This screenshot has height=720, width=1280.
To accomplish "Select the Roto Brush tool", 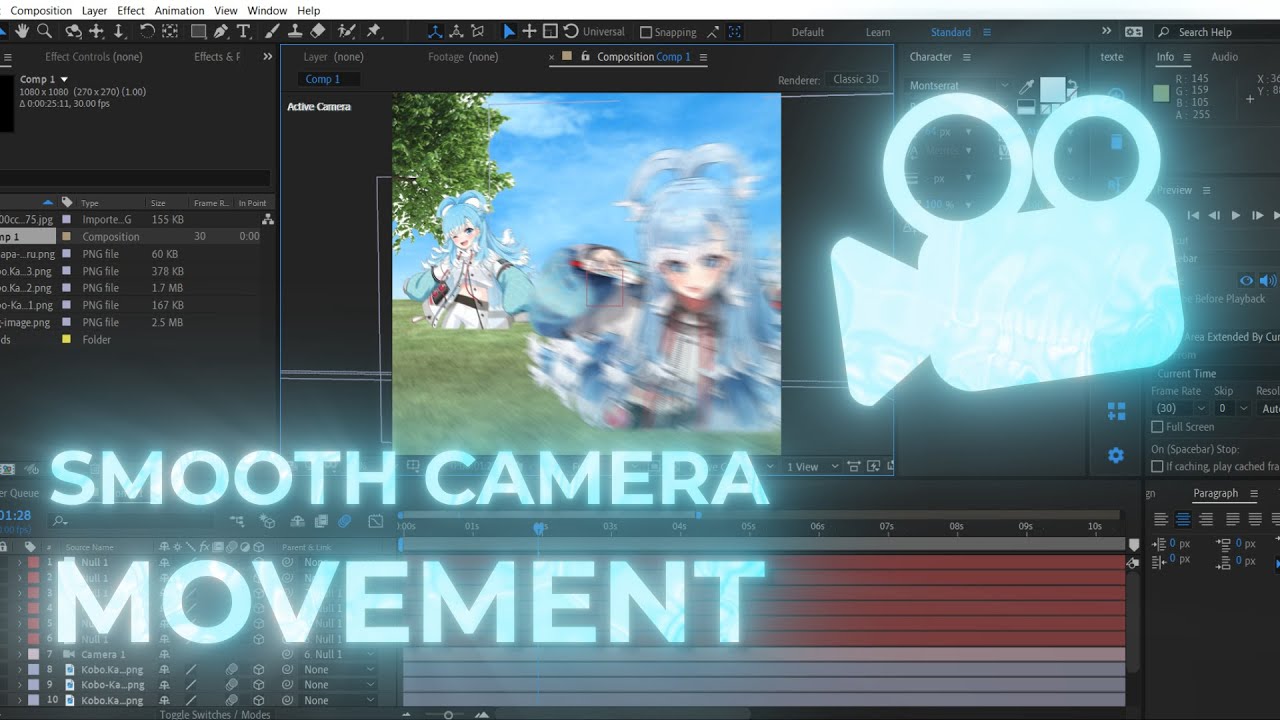I will coord(347,32).
